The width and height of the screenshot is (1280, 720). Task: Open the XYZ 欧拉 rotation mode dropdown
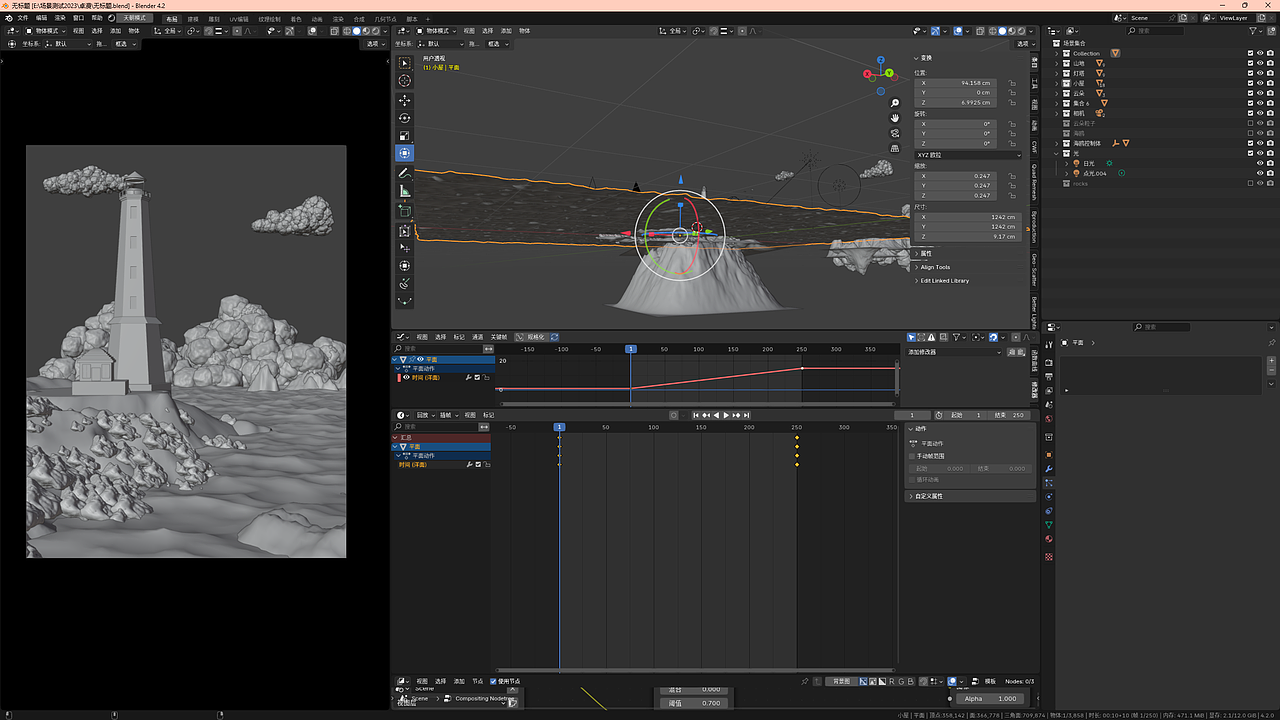[x=967, y=155]
